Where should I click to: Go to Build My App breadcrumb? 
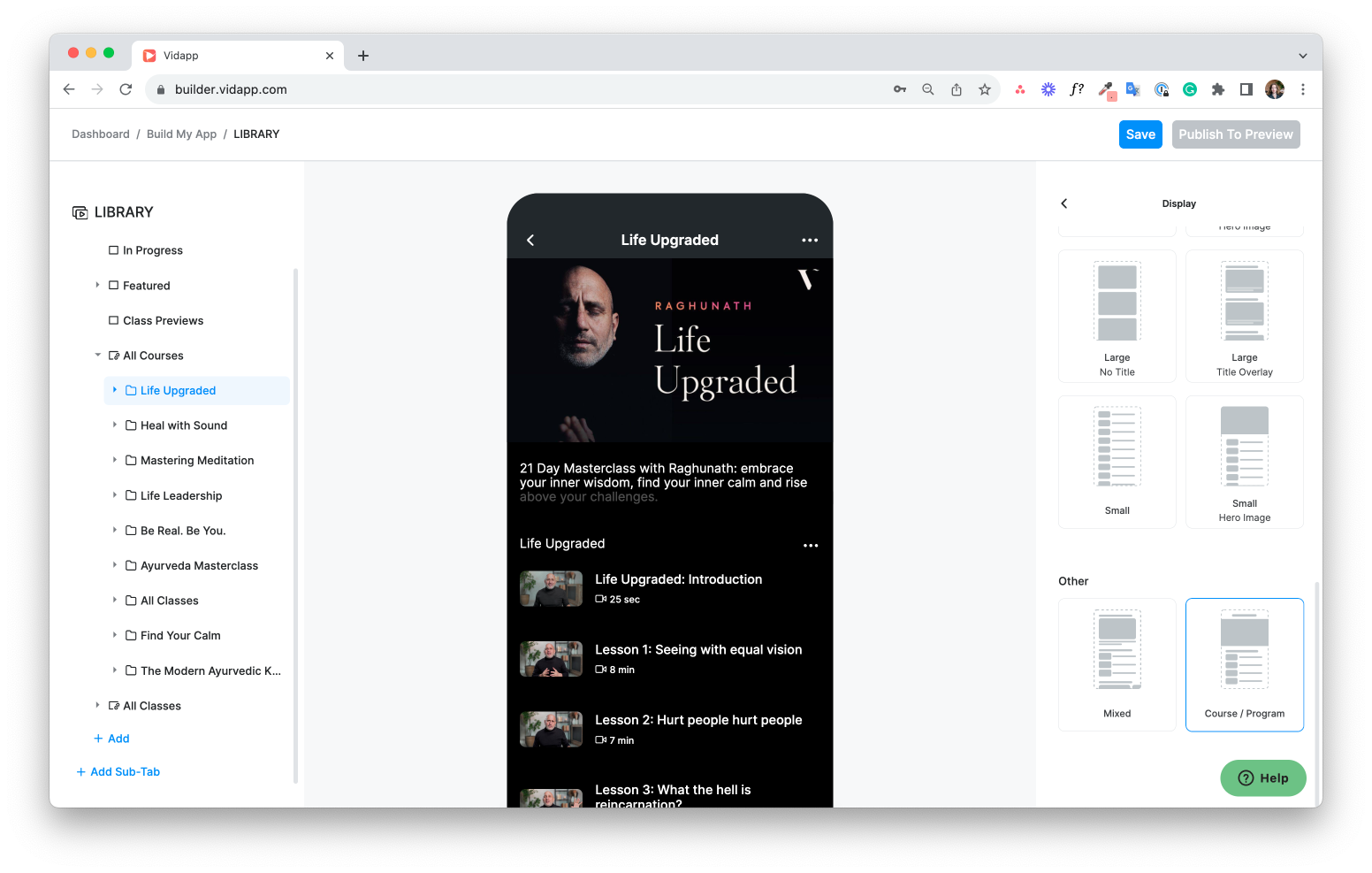pos(181,134)
